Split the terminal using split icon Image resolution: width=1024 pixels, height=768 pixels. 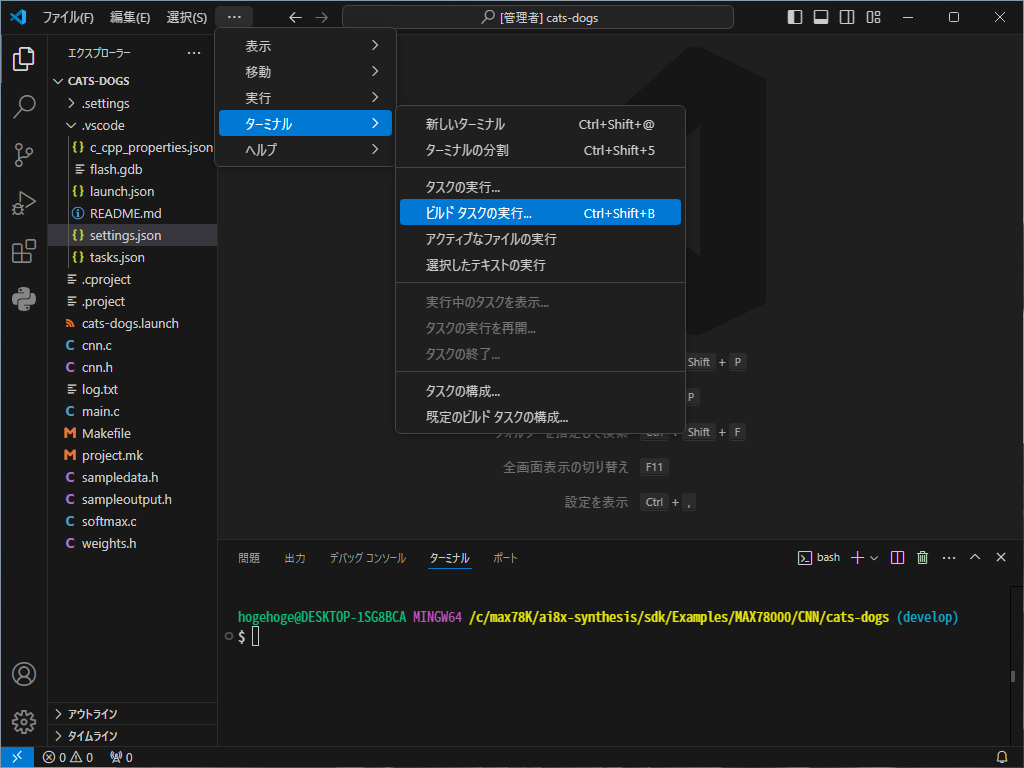(898, 557)
